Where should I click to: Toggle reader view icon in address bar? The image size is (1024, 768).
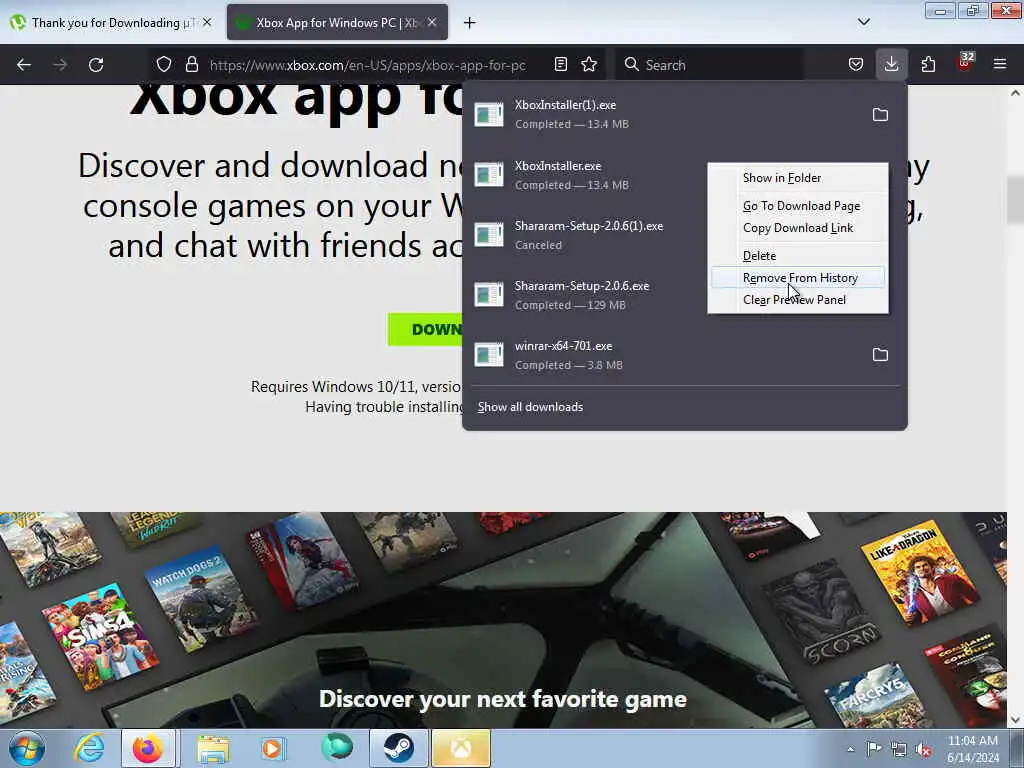click(560, 65)
